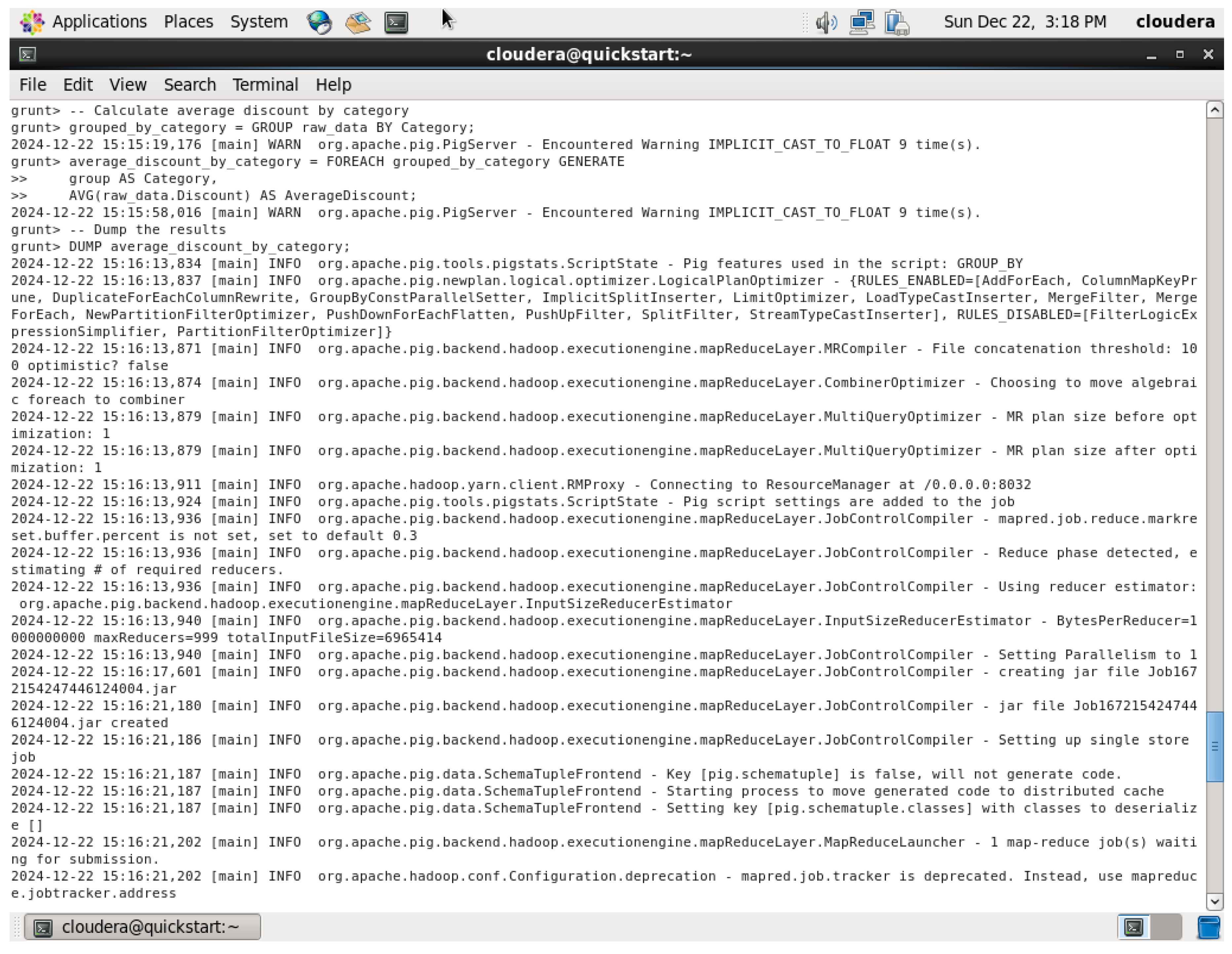The image size is (1232, 954).
Task: Open the Search menu of the terminal
Action: [190, 84]
